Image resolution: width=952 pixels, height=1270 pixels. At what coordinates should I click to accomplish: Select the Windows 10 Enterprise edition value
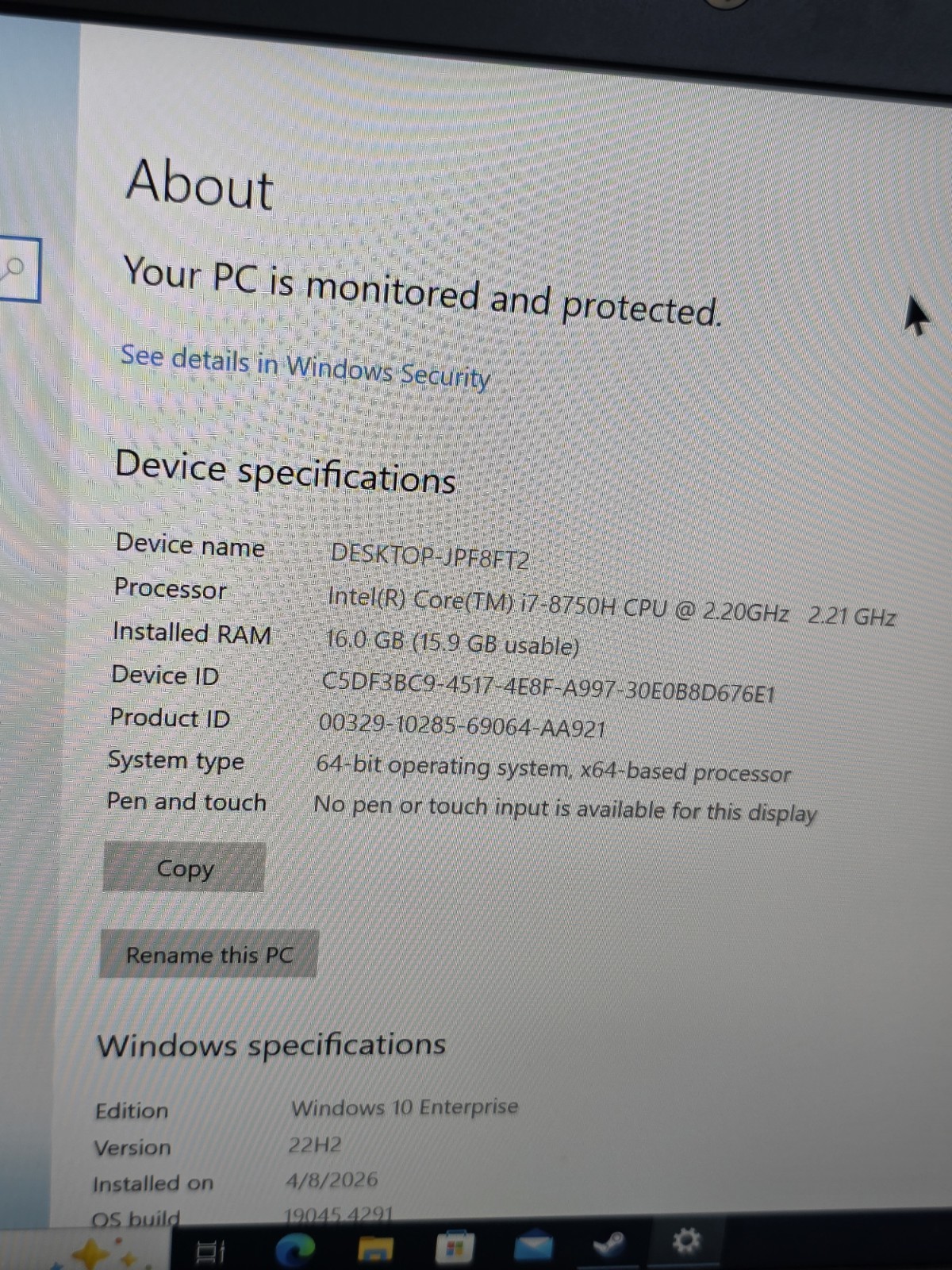pyautogui.click(x=405, y=1106)
